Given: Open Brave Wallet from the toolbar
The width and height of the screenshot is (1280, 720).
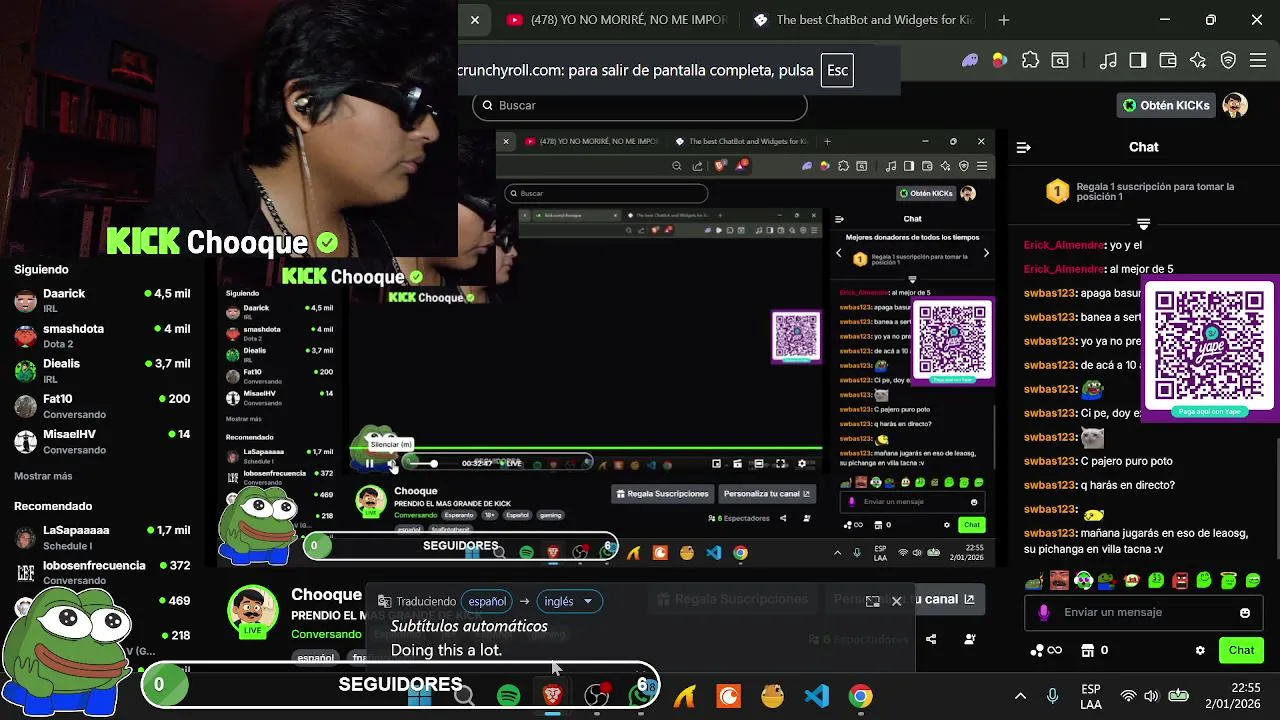Looking at the screenshot, I should (x=1168, y=61).
